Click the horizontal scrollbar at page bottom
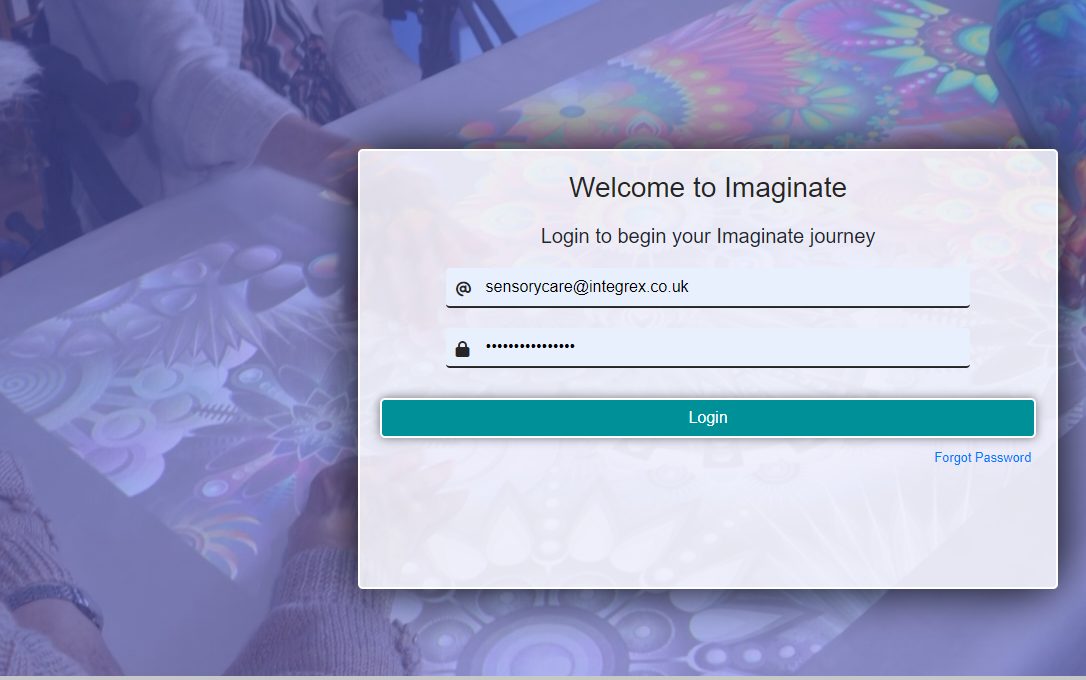Screen dimensions: 1086x680 click(x=543, y=677)
